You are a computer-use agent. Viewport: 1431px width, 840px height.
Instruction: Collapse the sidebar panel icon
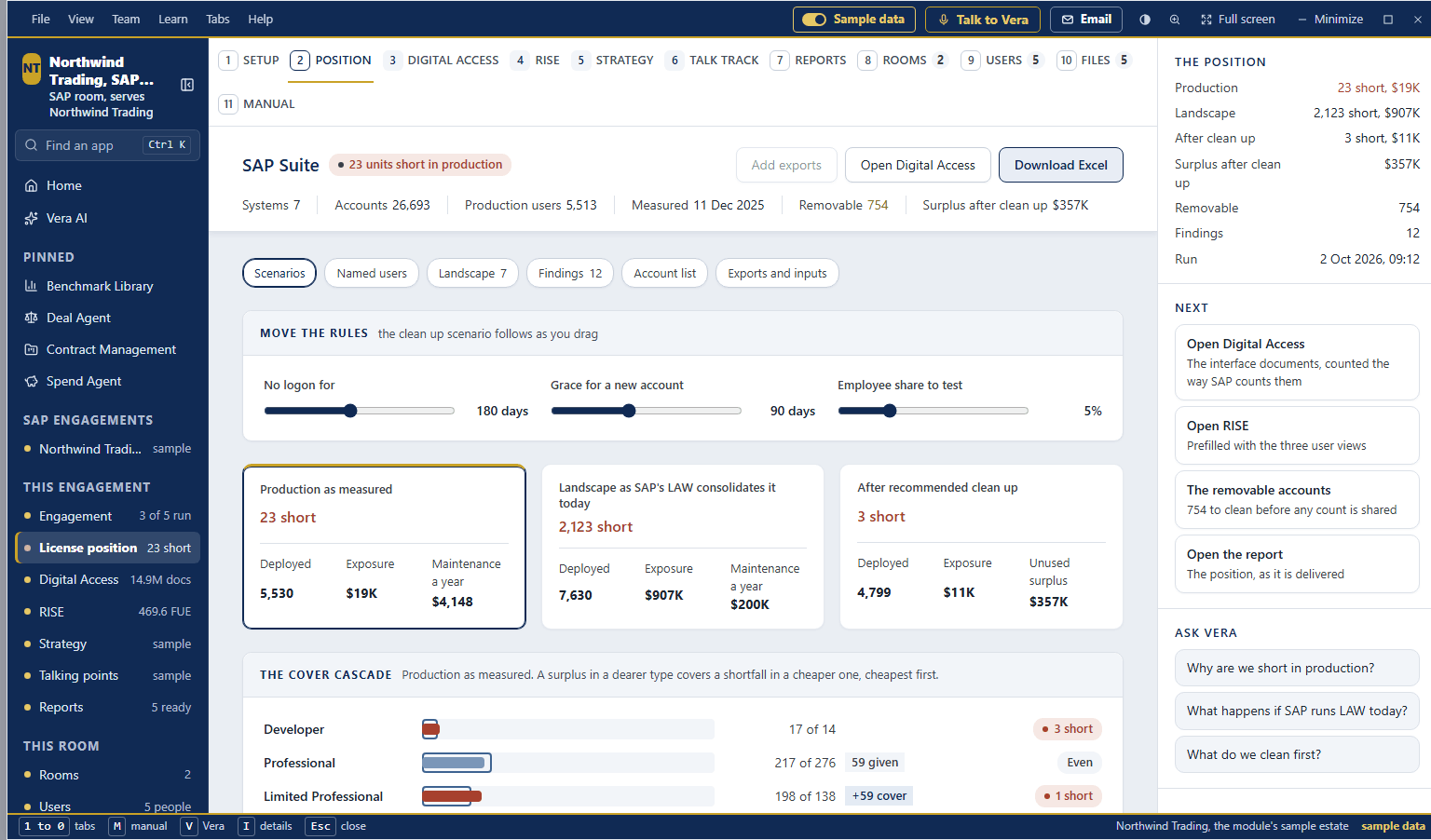coord(187,85)
